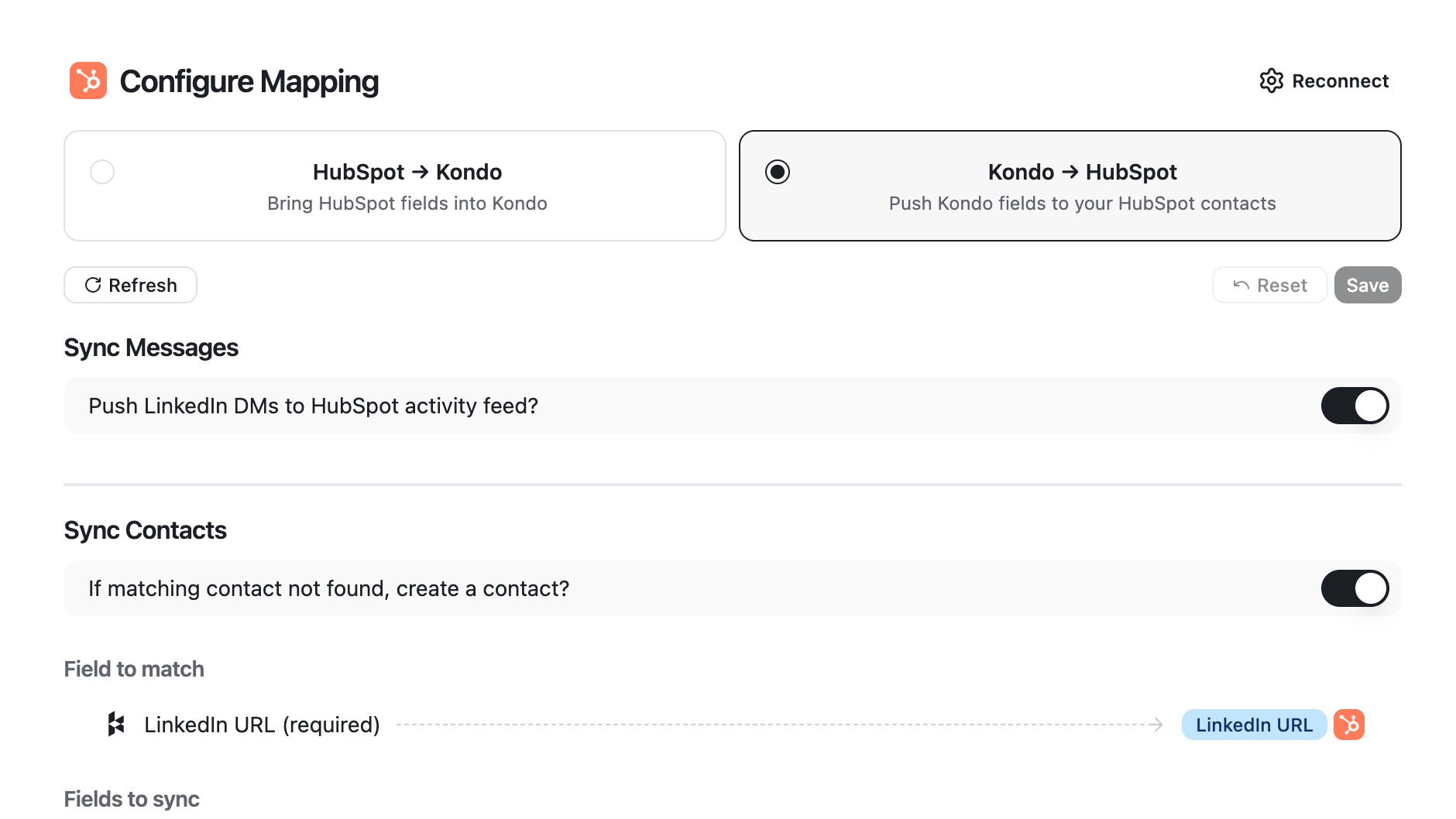Click the HubSpot logo beside Configure Mapping
This screenshot has width=1456, height=819.
click(x=88, y=81)
